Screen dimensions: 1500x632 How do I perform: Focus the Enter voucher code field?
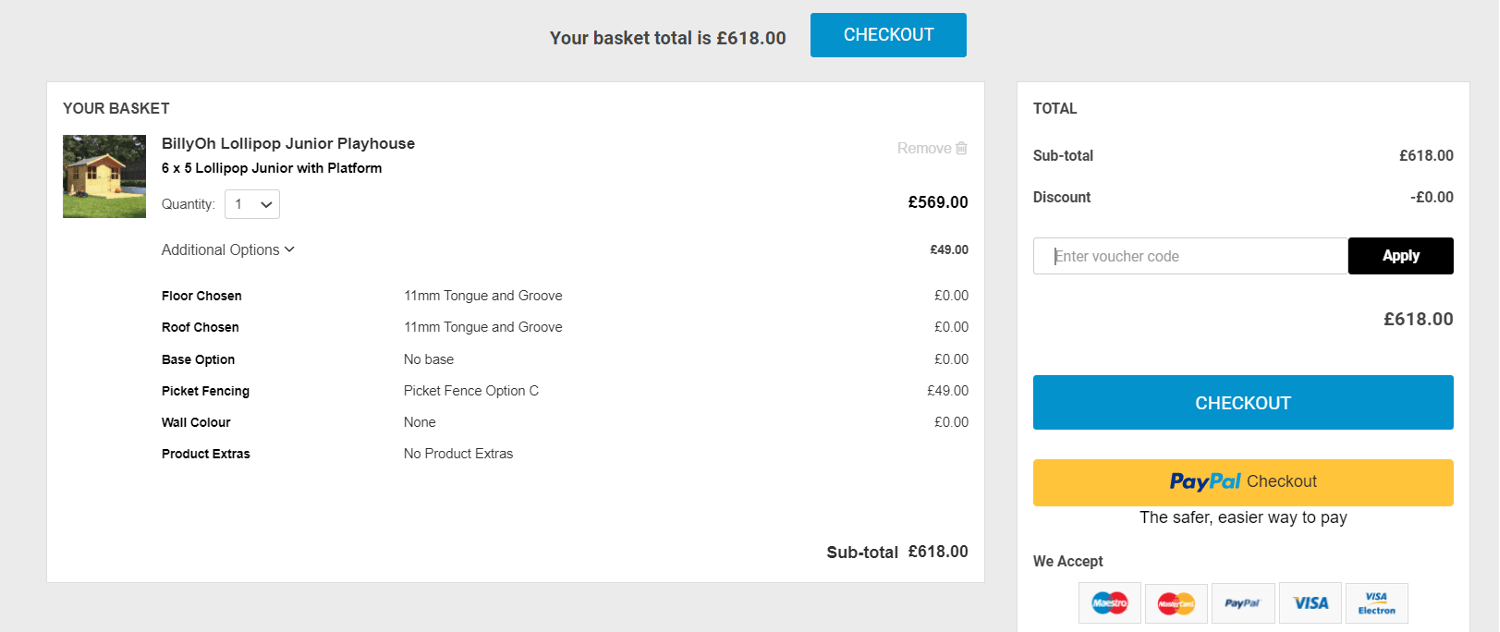point(1190,256)
